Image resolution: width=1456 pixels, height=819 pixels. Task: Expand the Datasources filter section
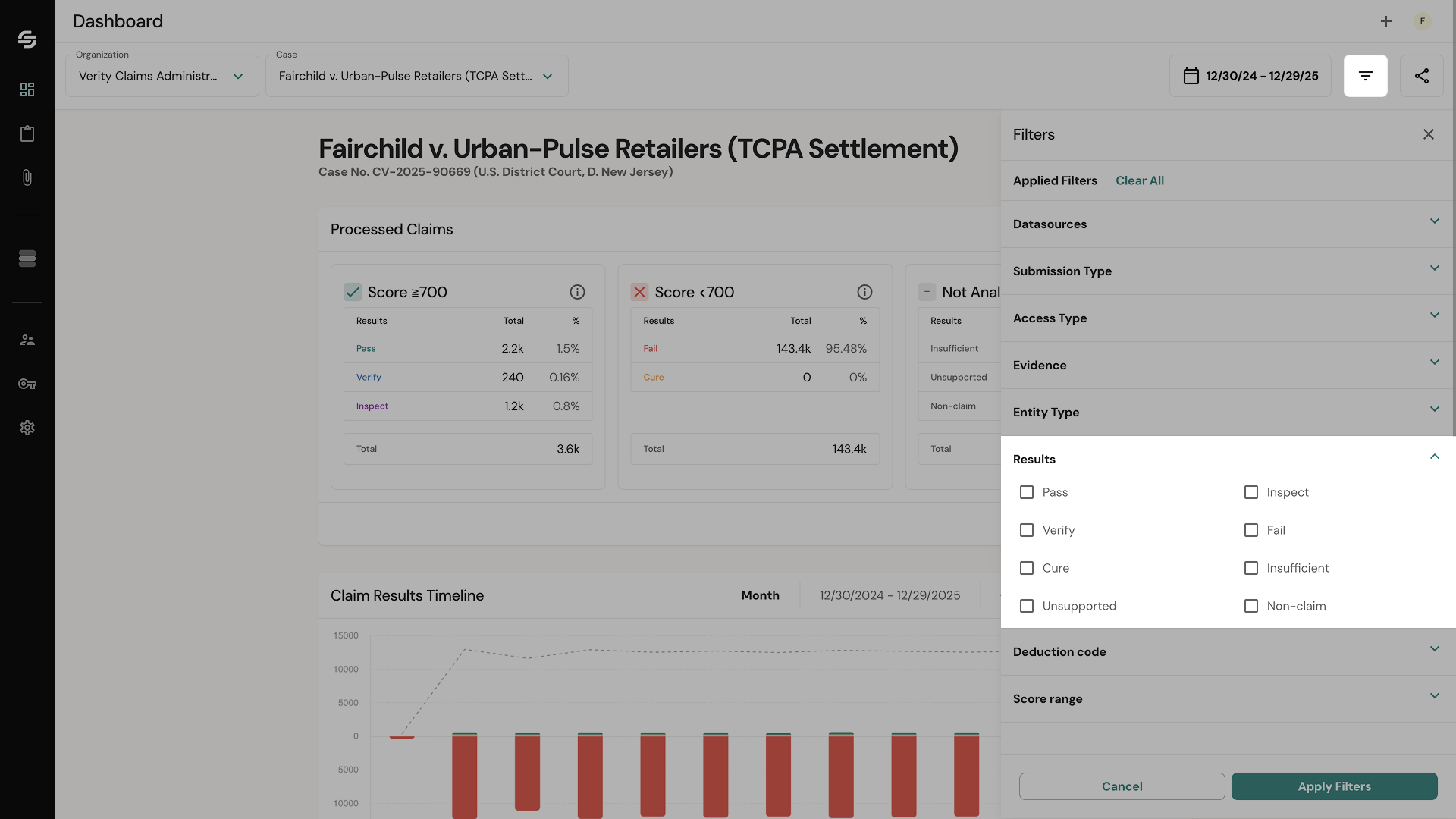(1228, 224)
